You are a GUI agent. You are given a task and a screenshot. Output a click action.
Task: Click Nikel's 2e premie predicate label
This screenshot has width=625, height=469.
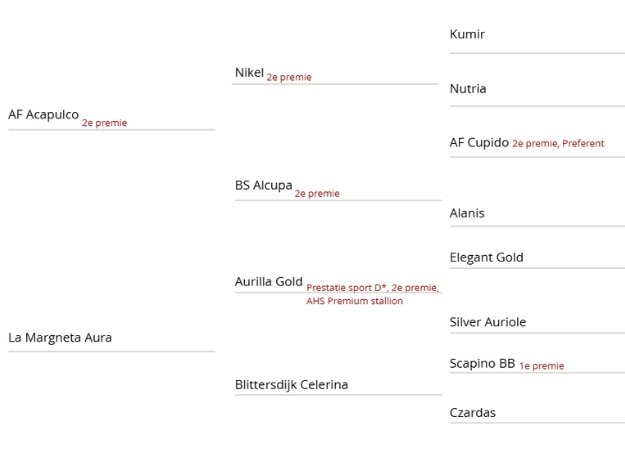pyautogui.click(x=289, y=77)
